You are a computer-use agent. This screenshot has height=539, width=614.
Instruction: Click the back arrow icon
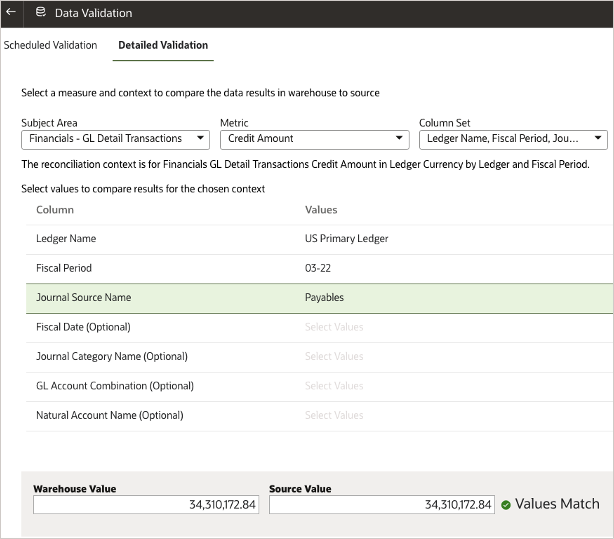click(11, 13)
